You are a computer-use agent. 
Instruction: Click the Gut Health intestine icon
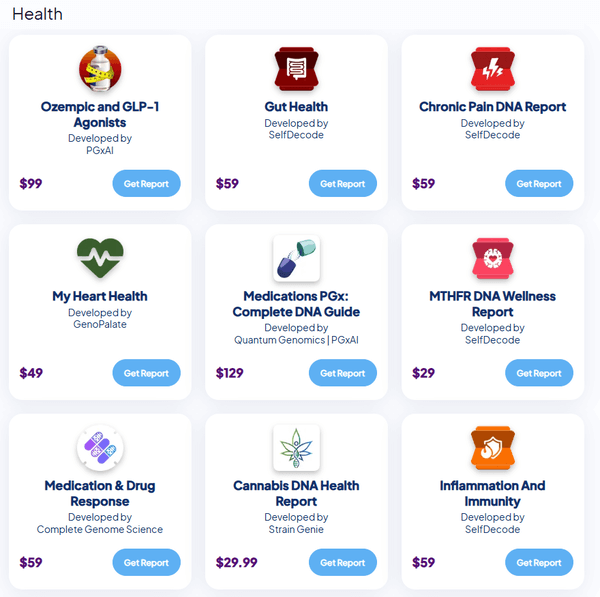pyautogui.click(x=296, y=69)
